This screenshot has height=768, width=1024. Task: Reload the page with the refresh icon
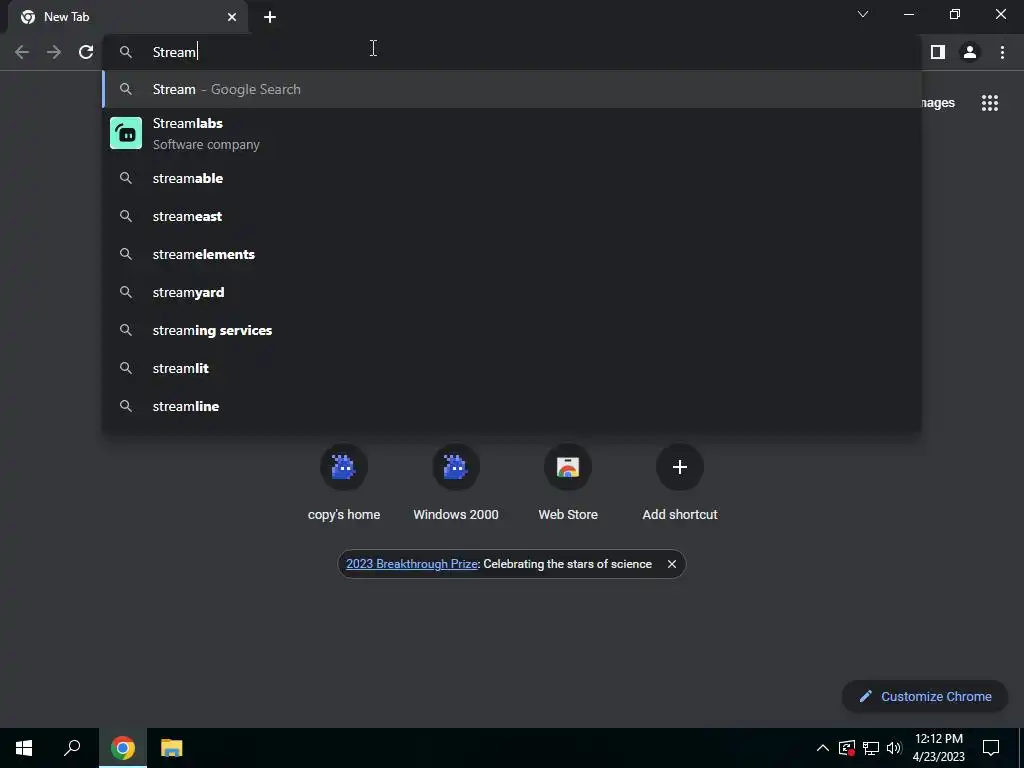point(86,52)
